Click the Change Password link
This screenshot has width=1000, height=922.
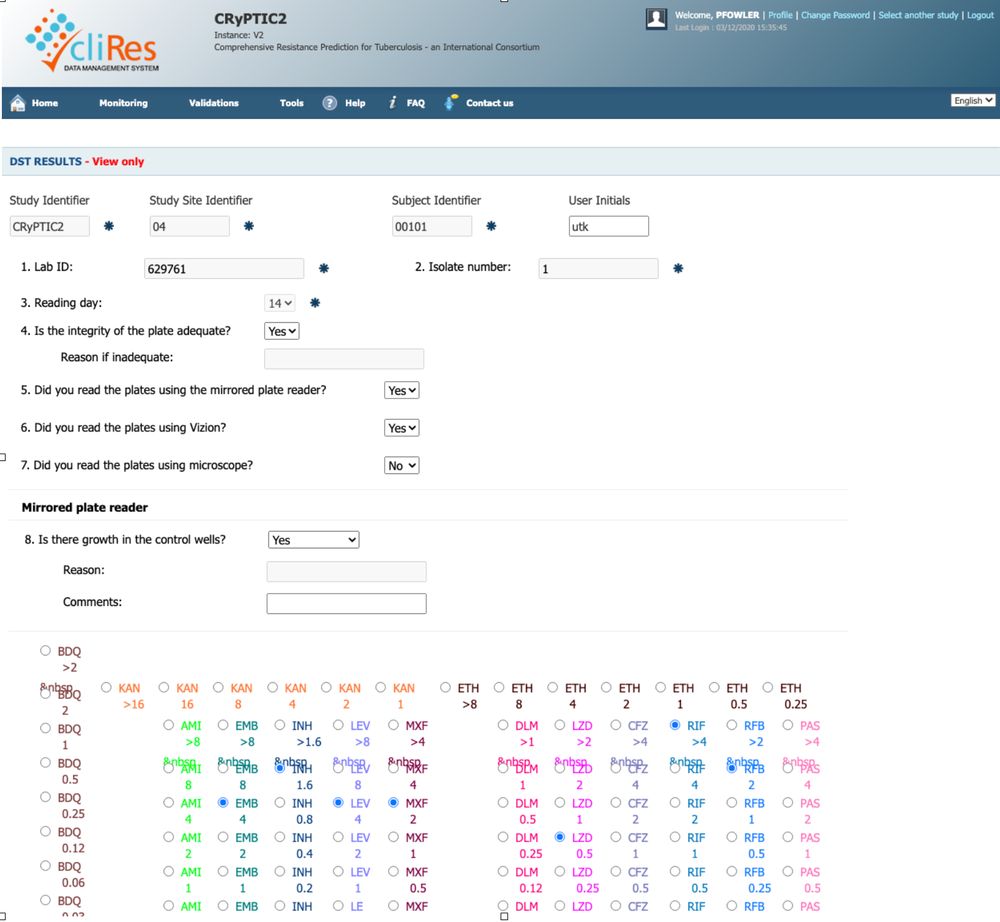[x=835, y=15]
